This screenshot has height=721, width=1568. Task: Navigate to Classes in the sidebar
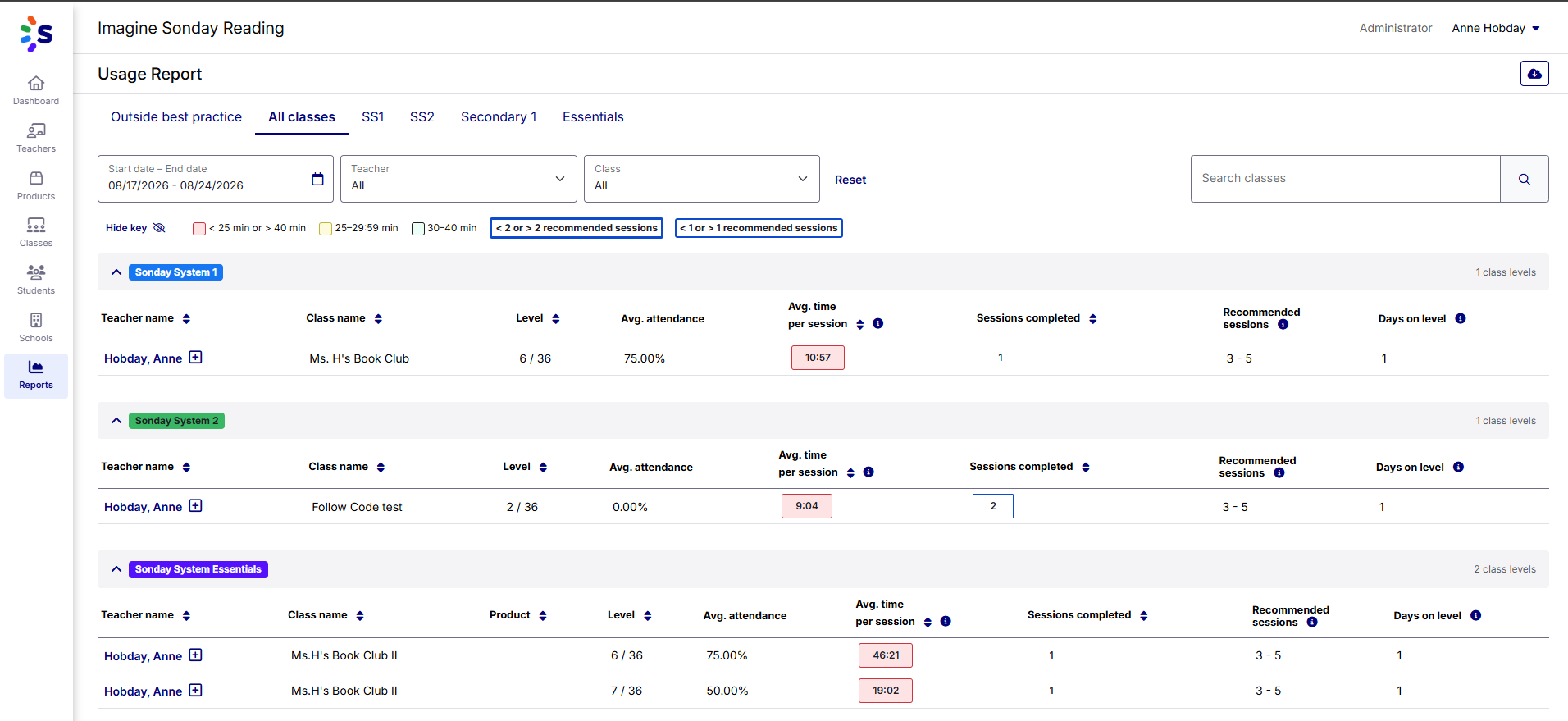click(36, 232)
